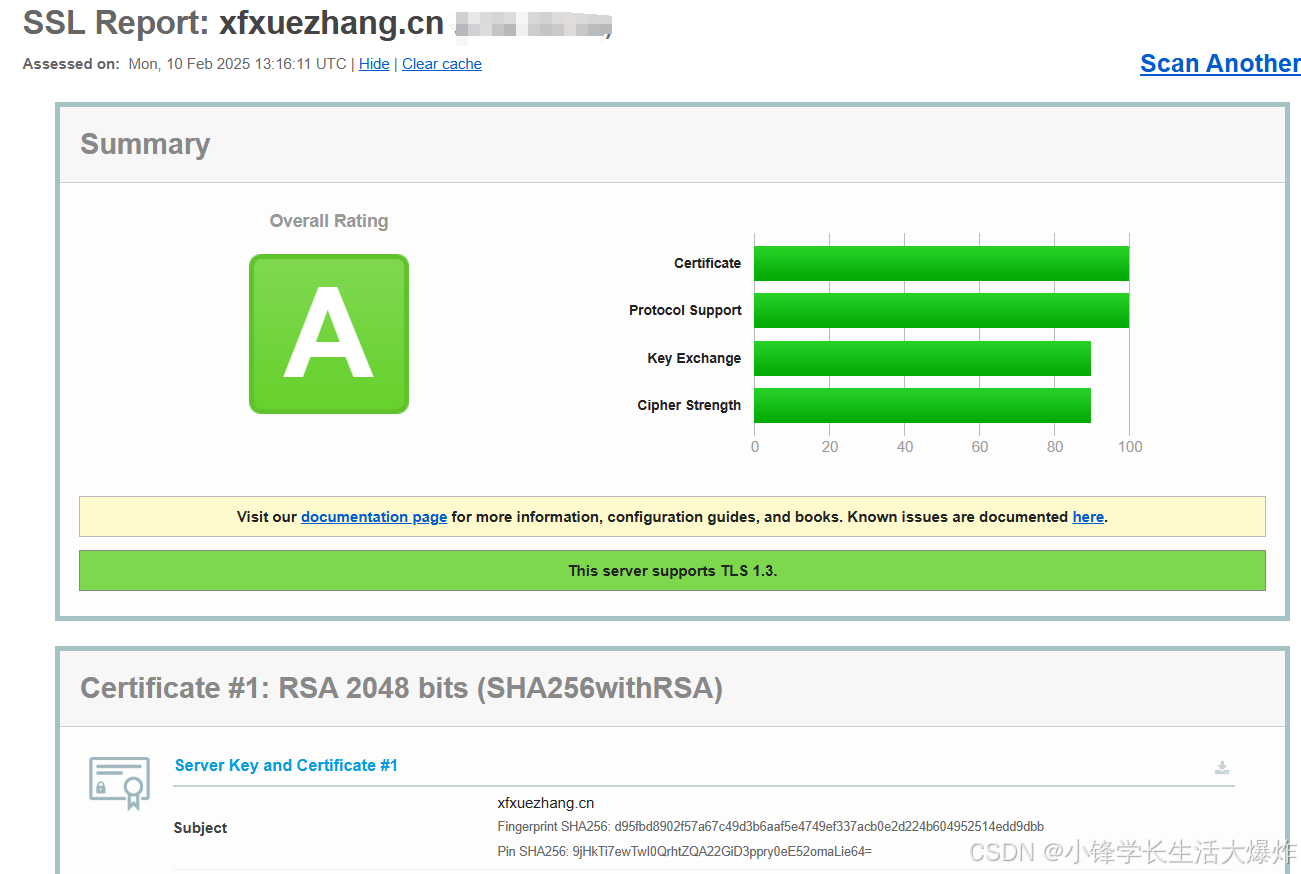
Task: Open the Scan Another link
Action: click(x=1220, y=63)
